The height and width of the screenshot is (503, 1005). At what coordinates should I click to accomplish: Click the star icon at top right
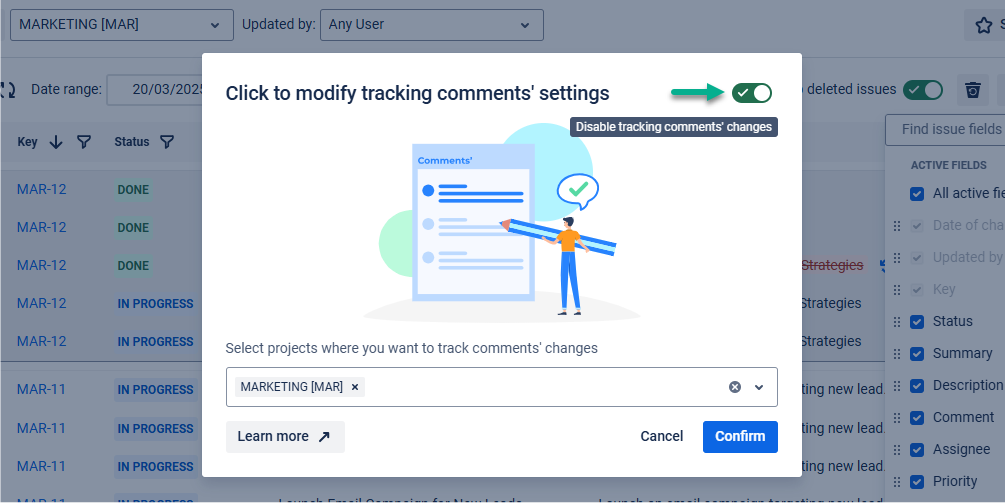point(981,24)
